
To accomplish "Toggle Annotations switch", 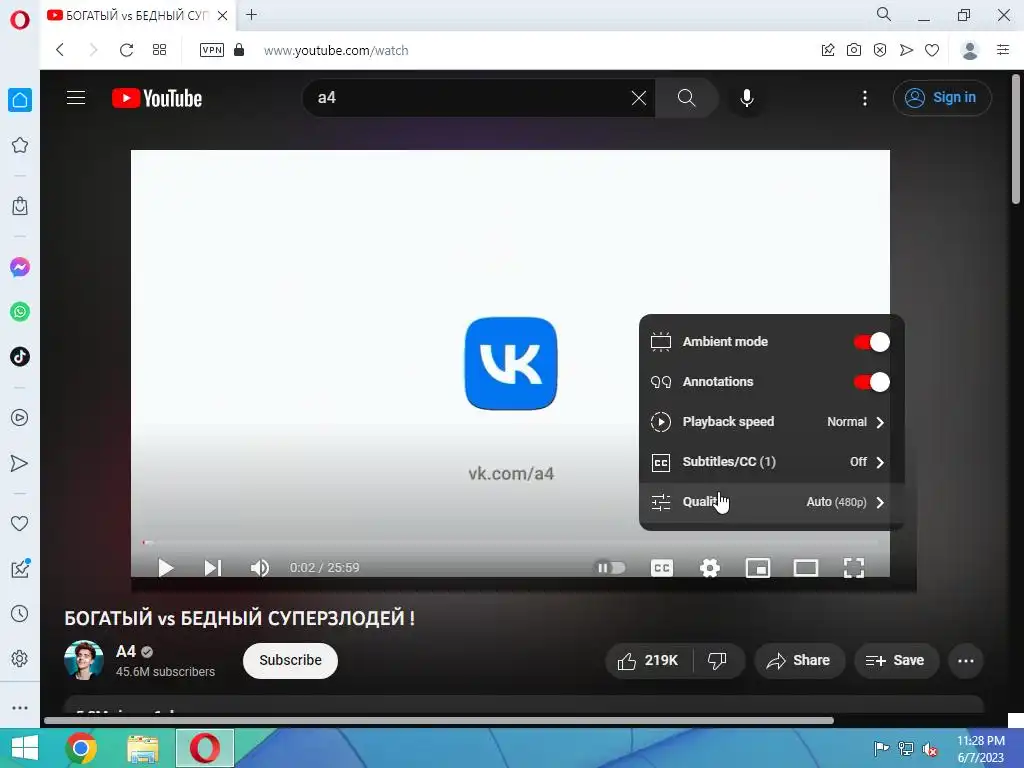I will click(871, 382).
